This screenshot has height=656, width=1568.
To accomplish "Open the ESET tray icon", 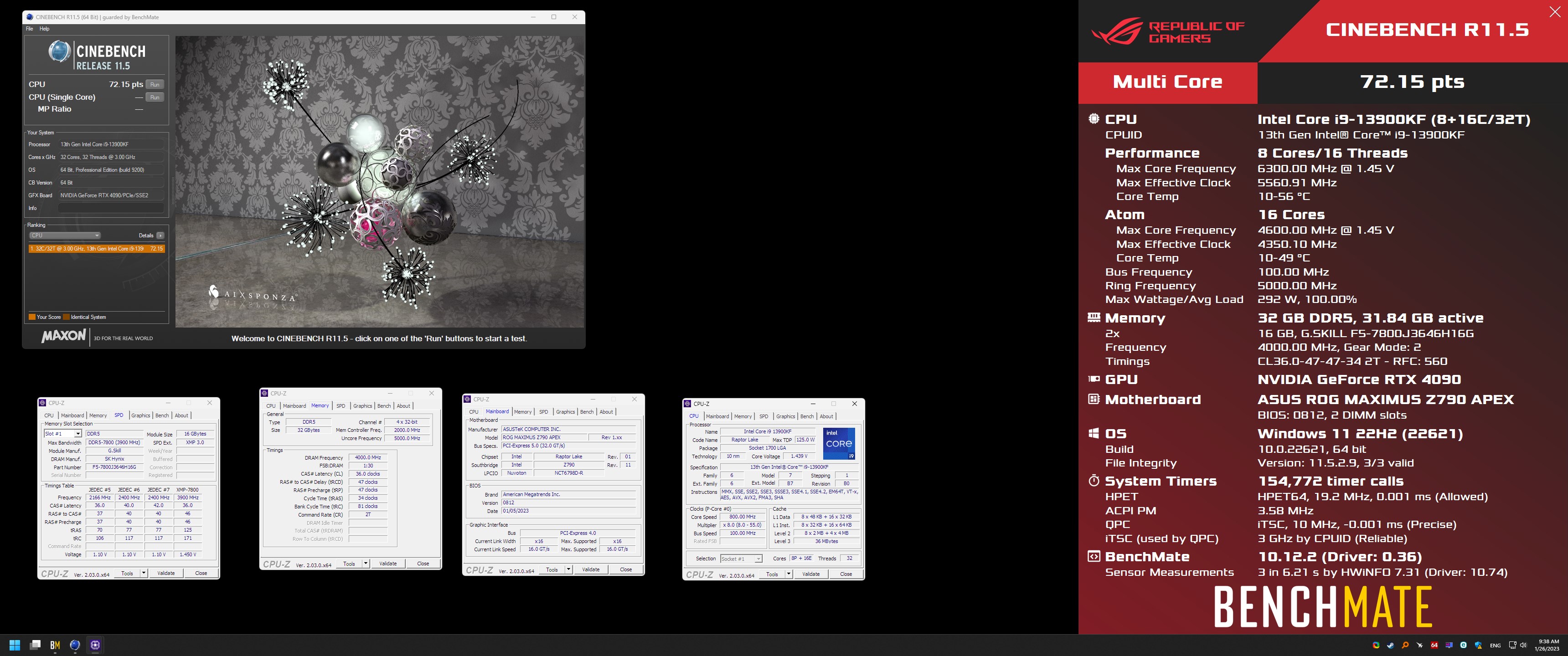I will (1463, 645).
